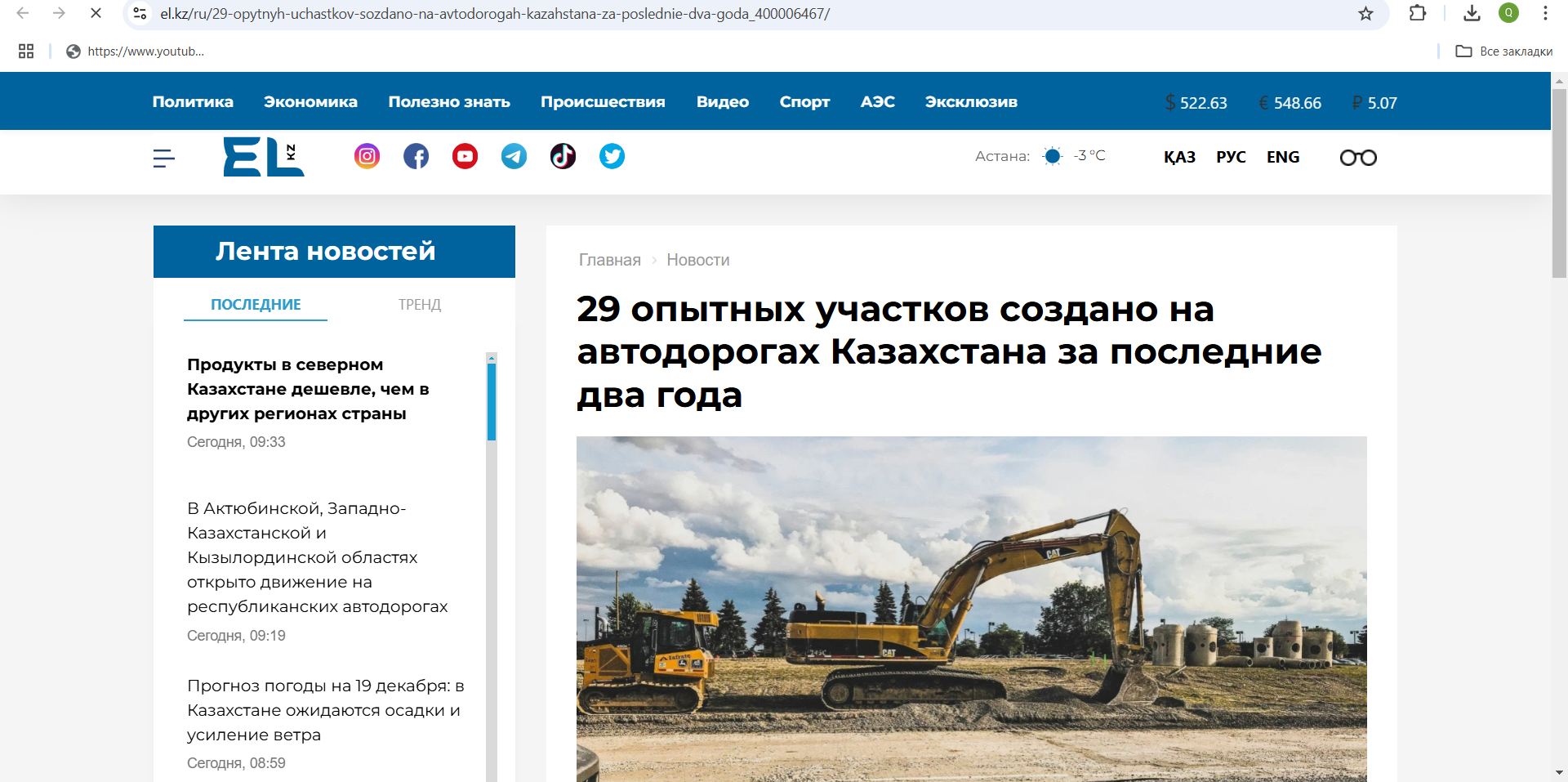Open the hamburger site menu

[x=163, y=159]
